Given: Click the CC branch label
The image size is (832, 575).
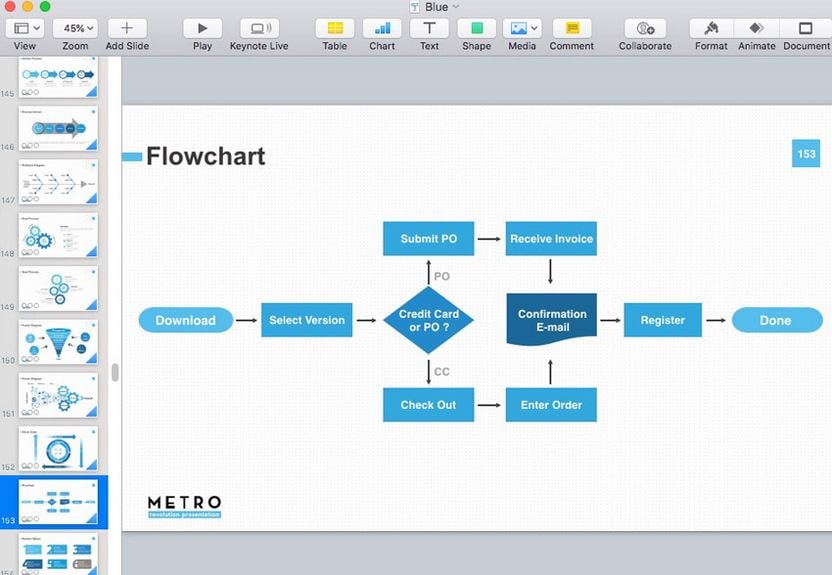Looking at the screenshot, I should (x=441, y=372).
